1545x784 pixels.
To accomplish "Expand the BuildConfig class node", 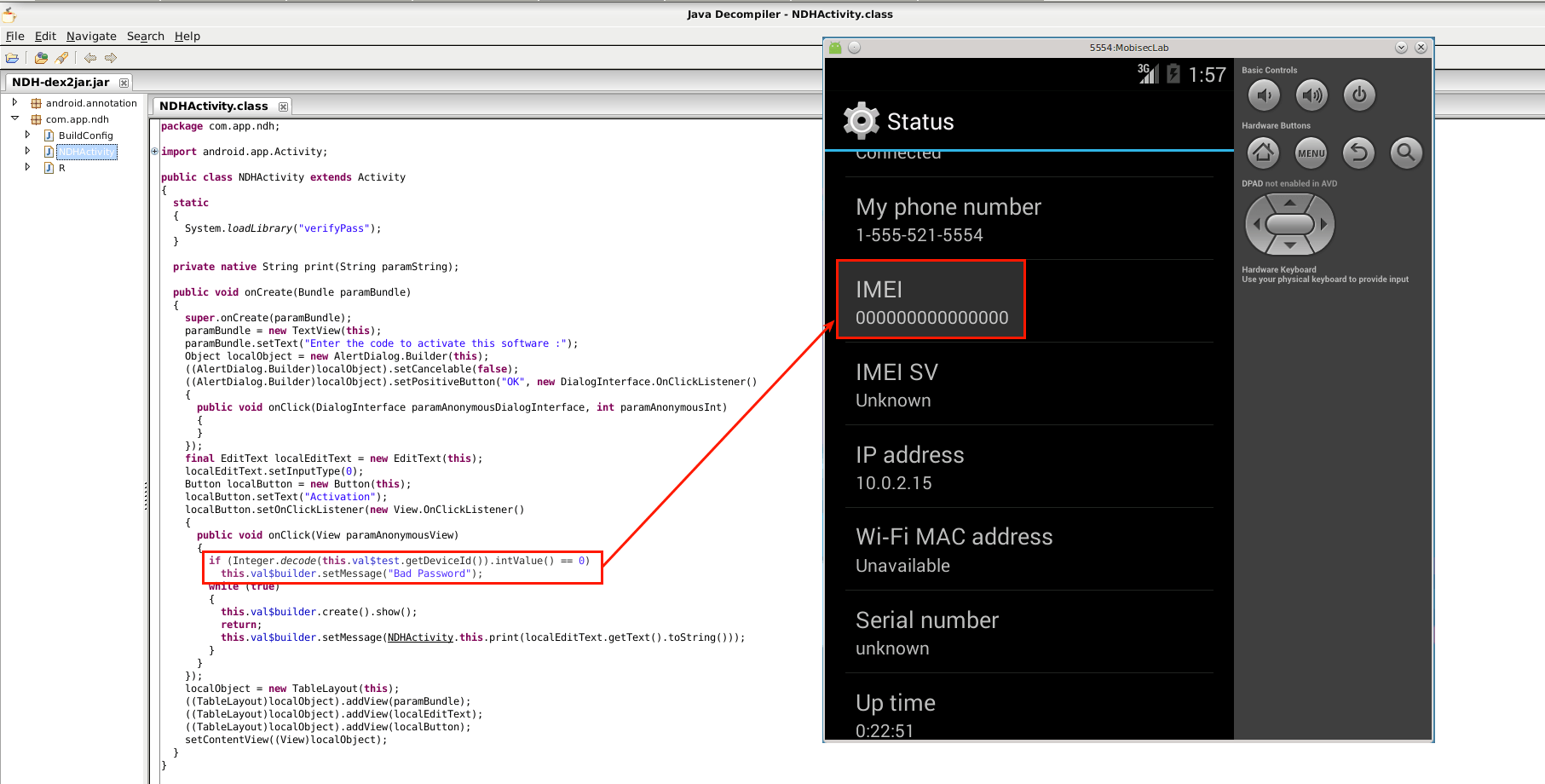I will pos(27,135).
